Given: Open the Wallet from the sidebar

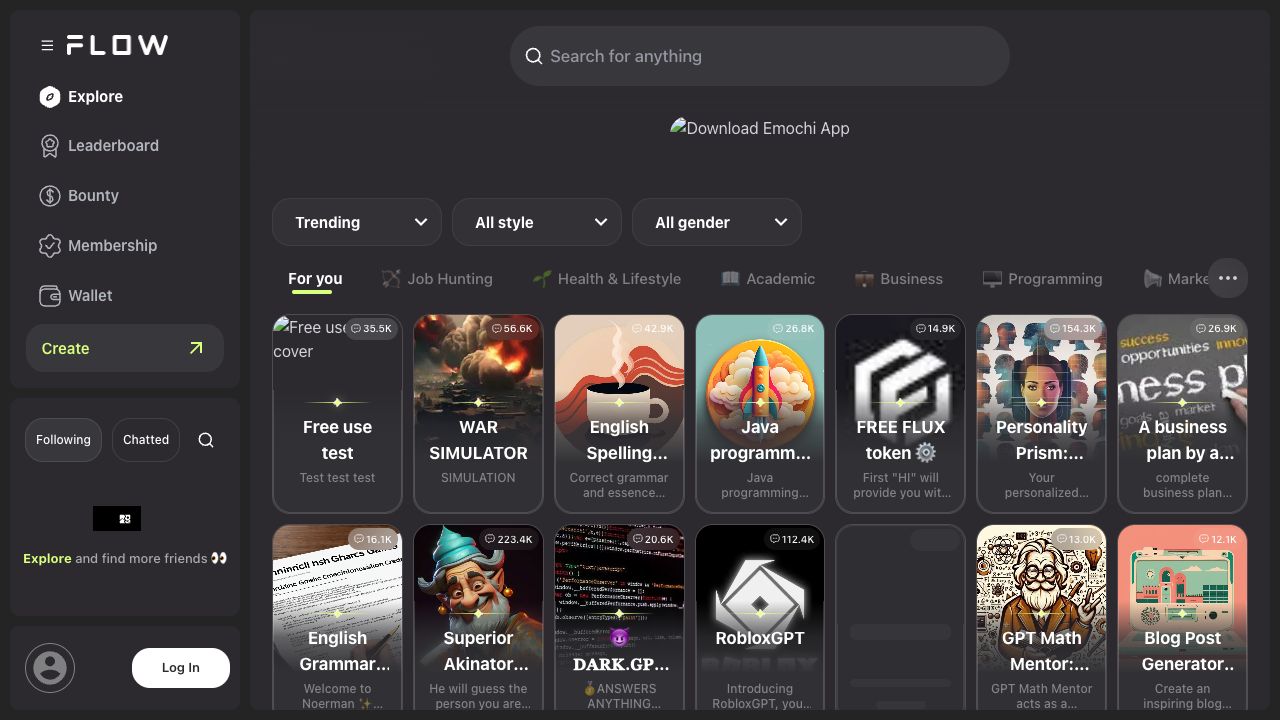Looking at the screenshot, I should [89, 296].
